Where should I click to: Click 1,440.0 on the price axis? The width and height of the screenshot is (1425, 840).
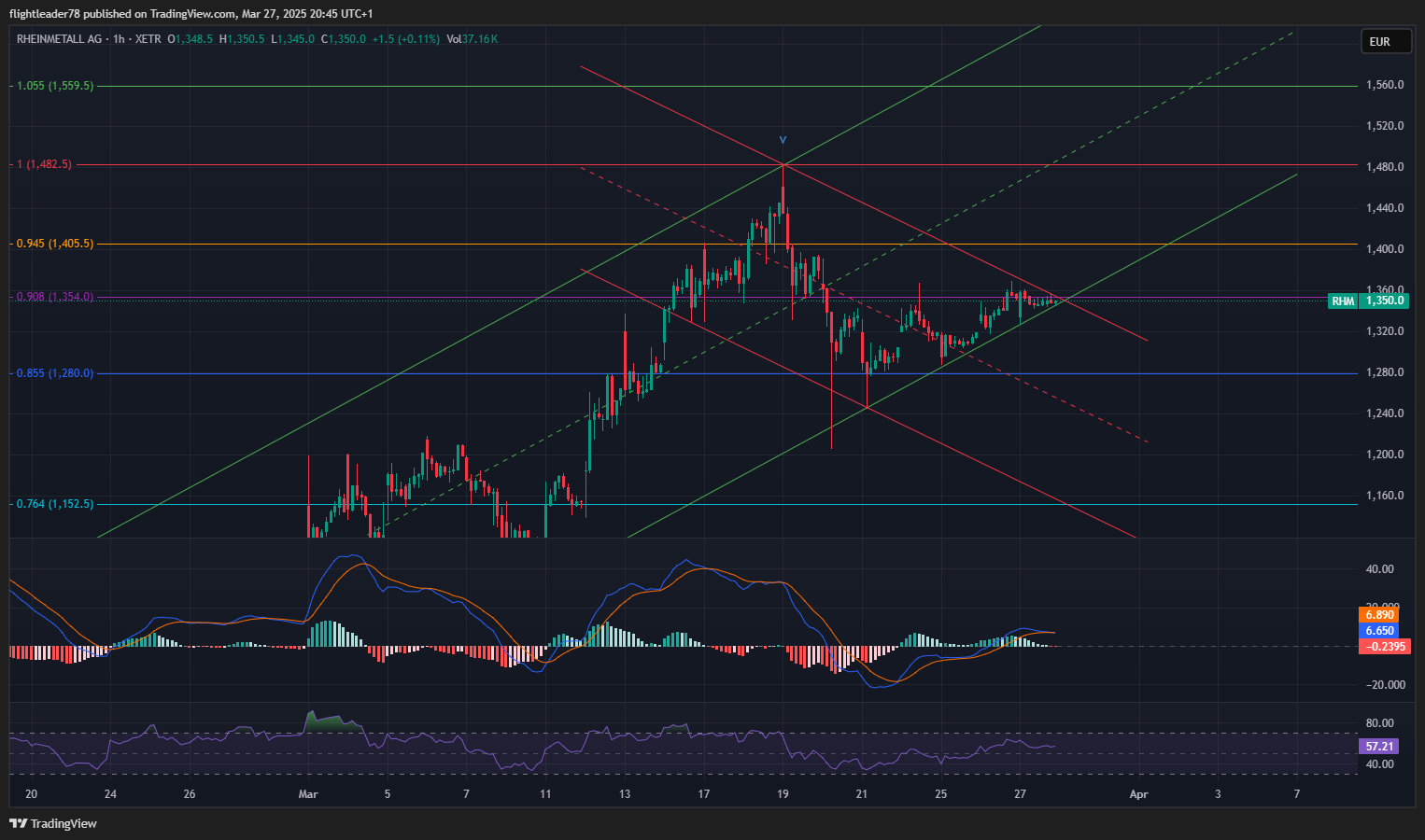(1385, 208)
